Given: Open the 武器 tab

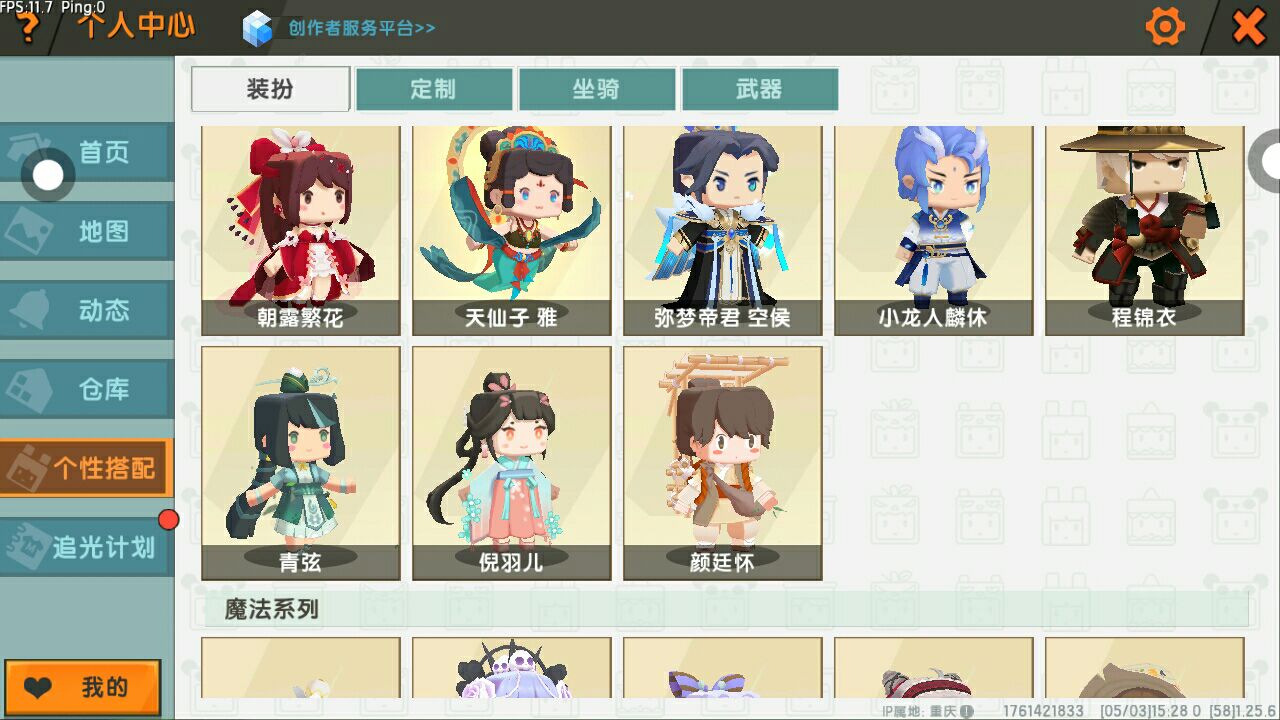Looking at the screenshot, I should click(x=760, y=89).
